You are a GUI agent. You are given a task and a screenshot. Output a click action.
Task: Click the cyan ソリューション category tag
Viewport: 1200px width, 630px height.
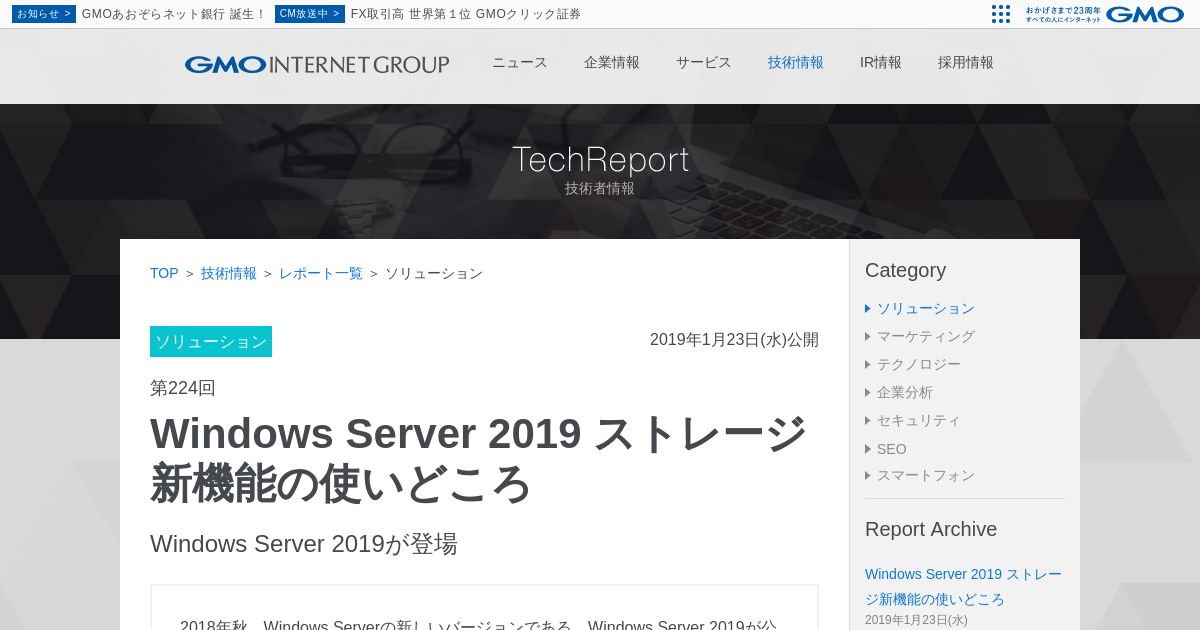211,341
